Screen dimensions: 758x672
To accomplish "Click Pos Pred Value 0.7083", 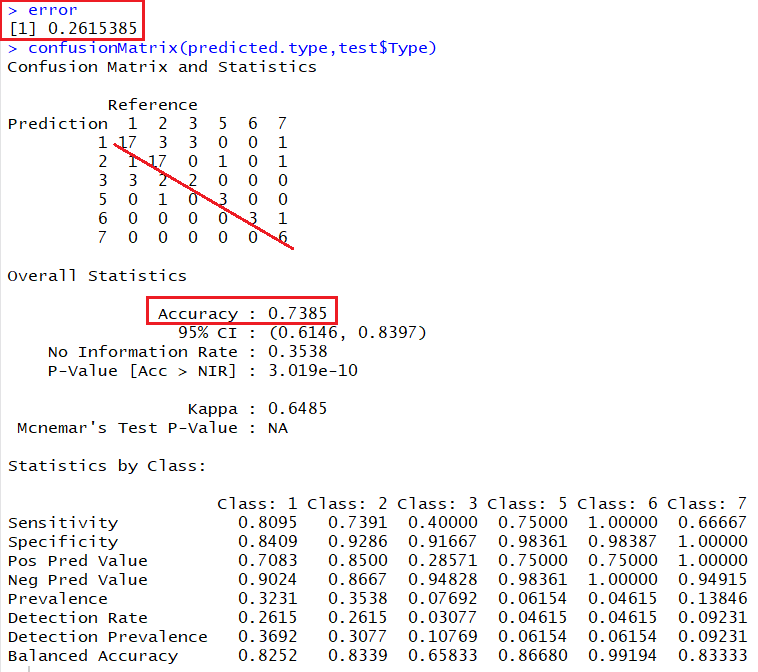I will click(x=267, y=560).
